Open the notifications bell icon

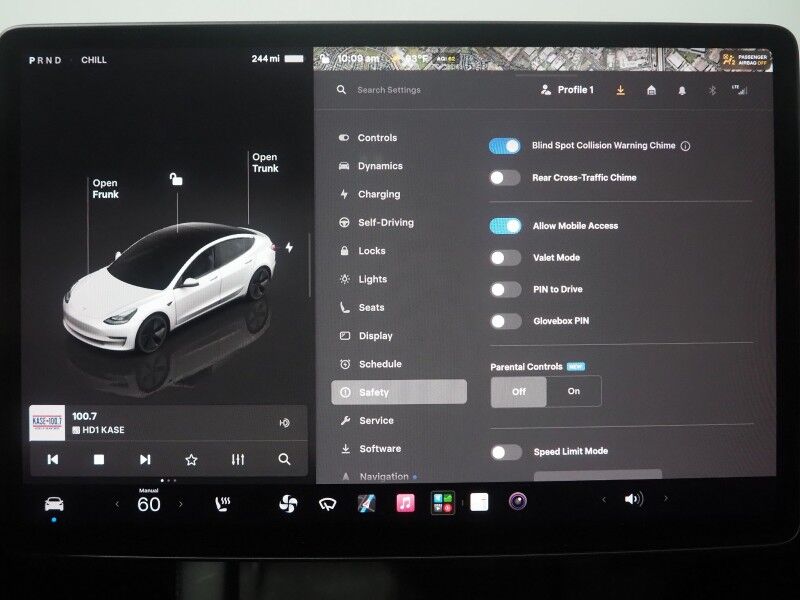pyautogui.click(x=682, y=91)
